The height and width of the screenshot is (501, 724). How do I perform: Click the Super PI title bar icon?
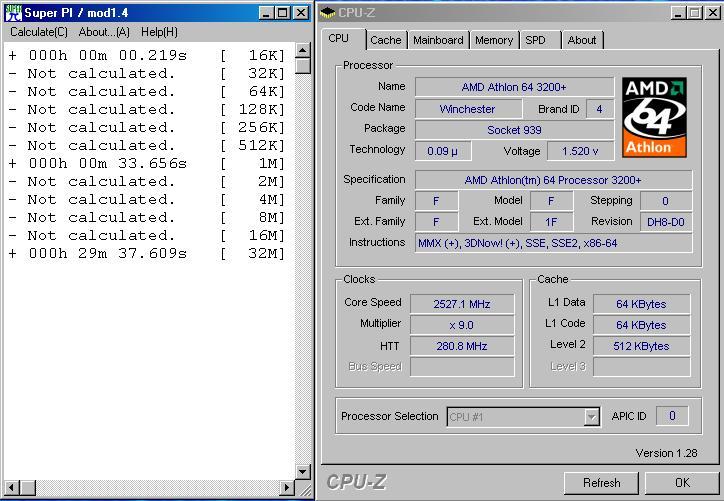point(13,13)
